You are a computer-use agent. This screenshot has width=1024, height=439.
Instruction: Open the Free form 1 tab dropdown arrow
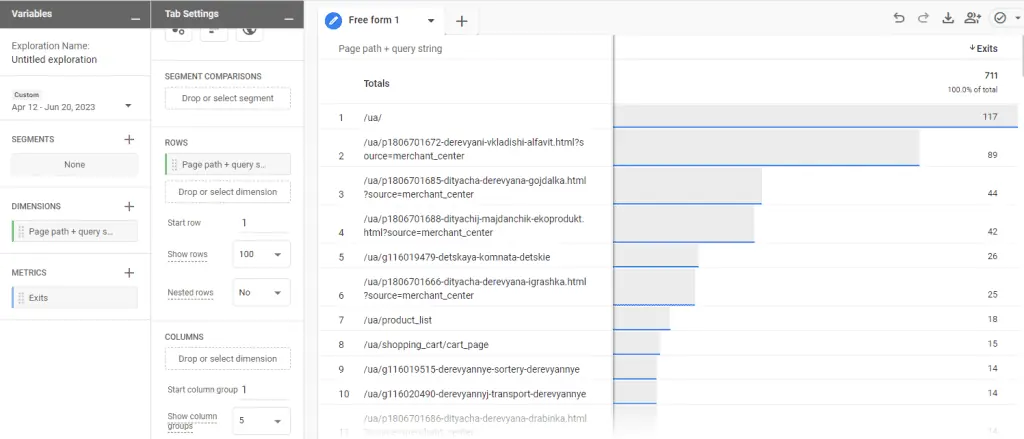[x=431, y=21]
